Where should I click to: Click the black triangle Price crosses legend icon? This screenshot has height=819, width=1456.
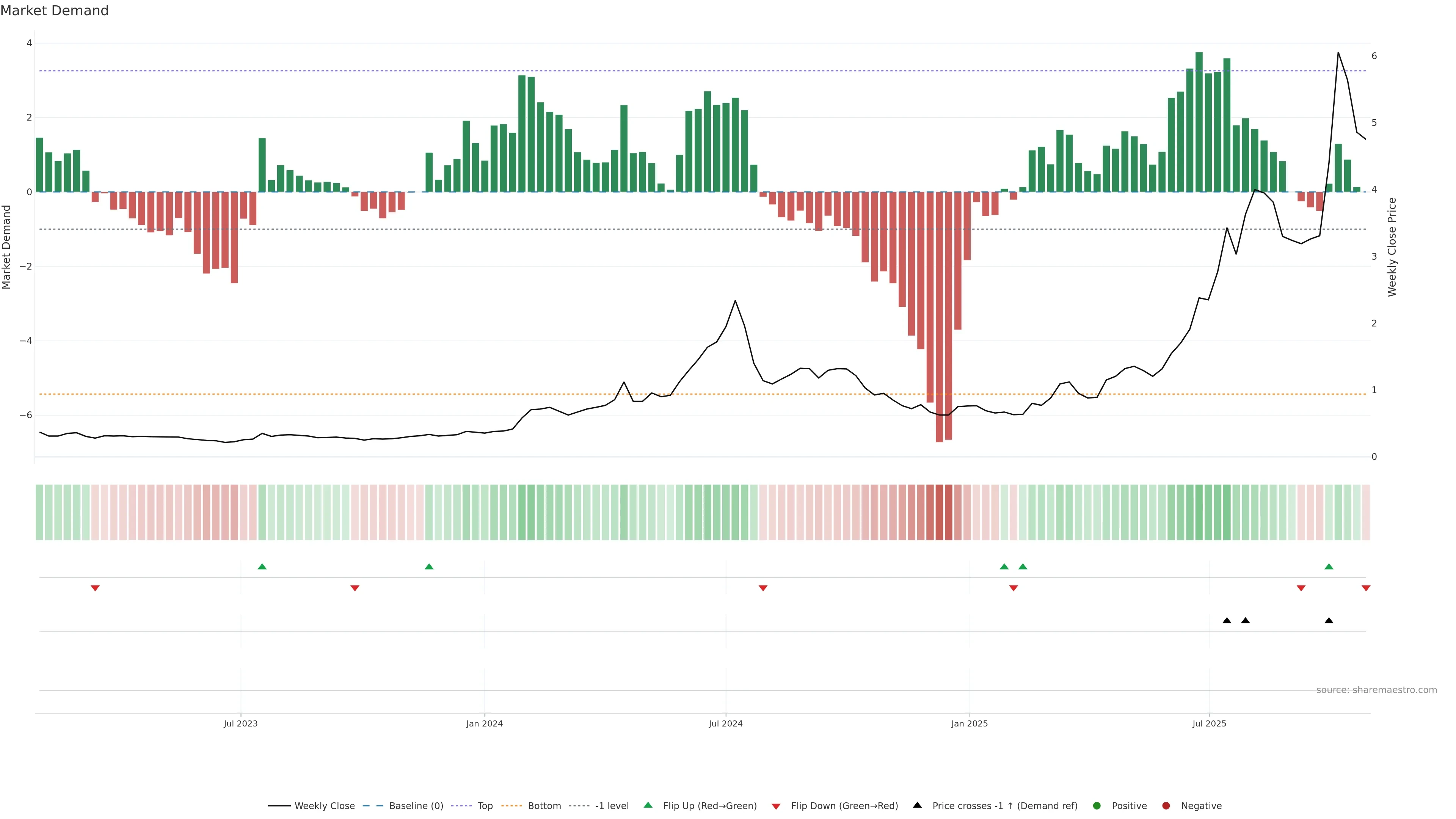pos(917,805)
